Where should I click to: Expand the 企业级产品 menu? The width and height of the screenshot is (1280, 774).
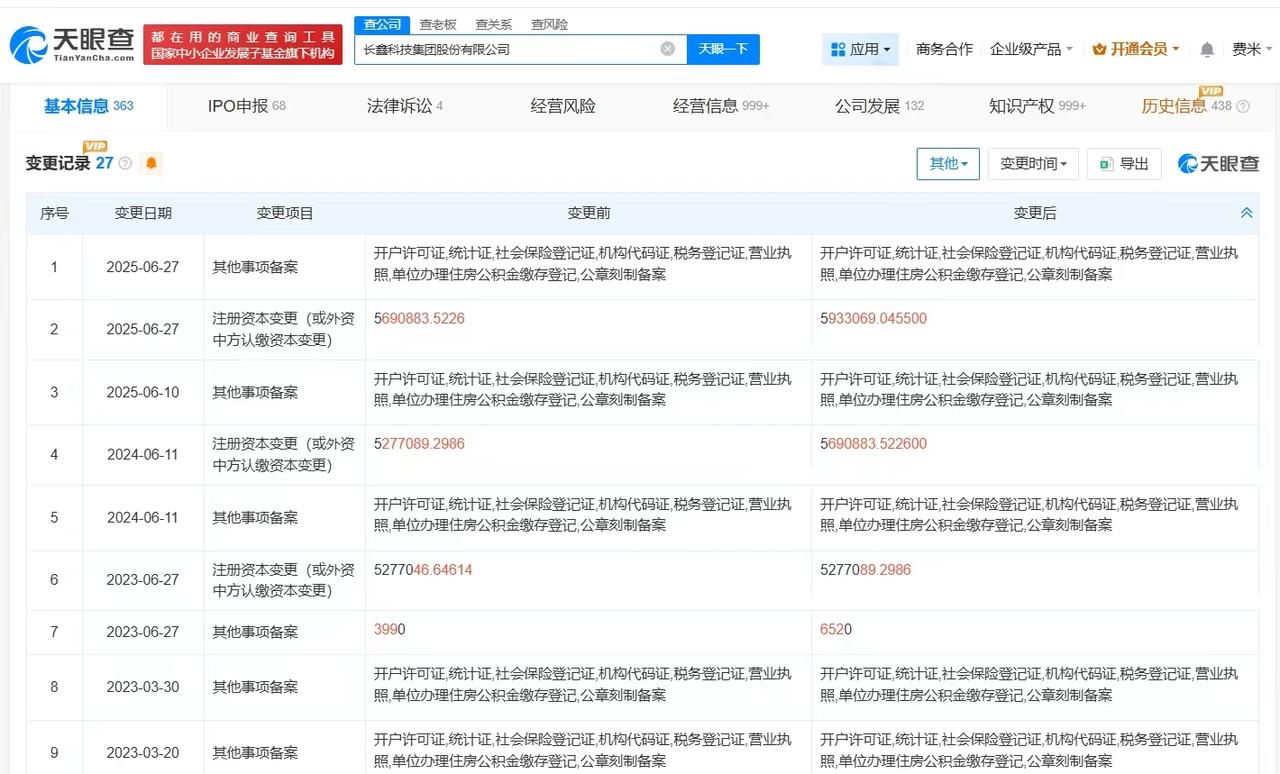coord(1031,49)
